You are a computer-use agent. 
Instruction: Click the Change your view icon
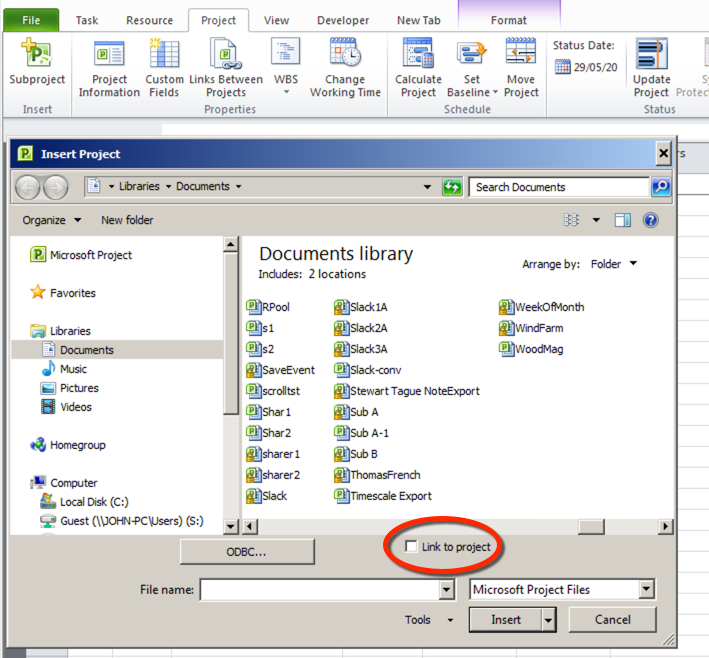pyautogui.click(x=571, y=220)
